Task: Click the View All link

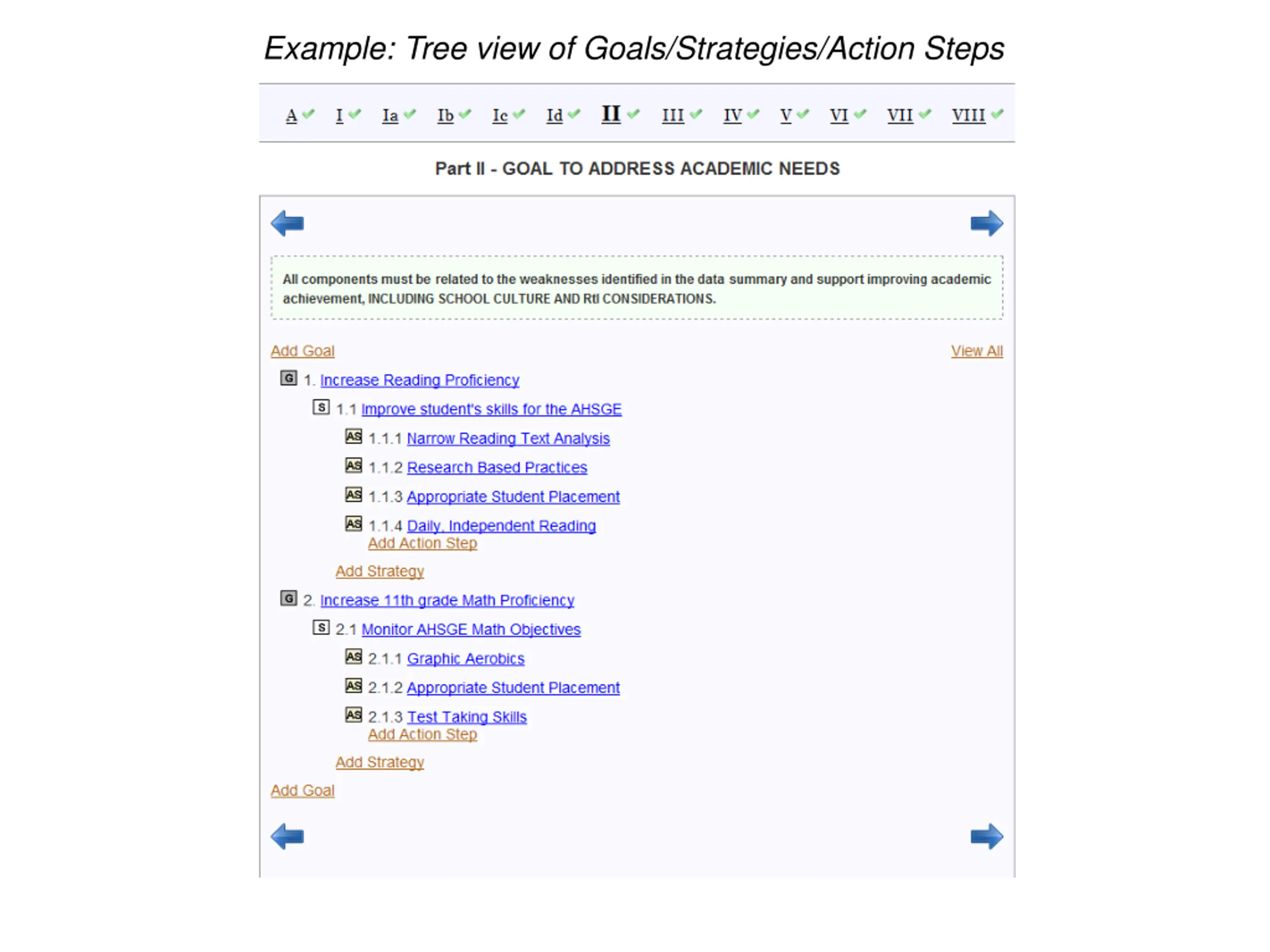Action: click(x=977, y=351)
